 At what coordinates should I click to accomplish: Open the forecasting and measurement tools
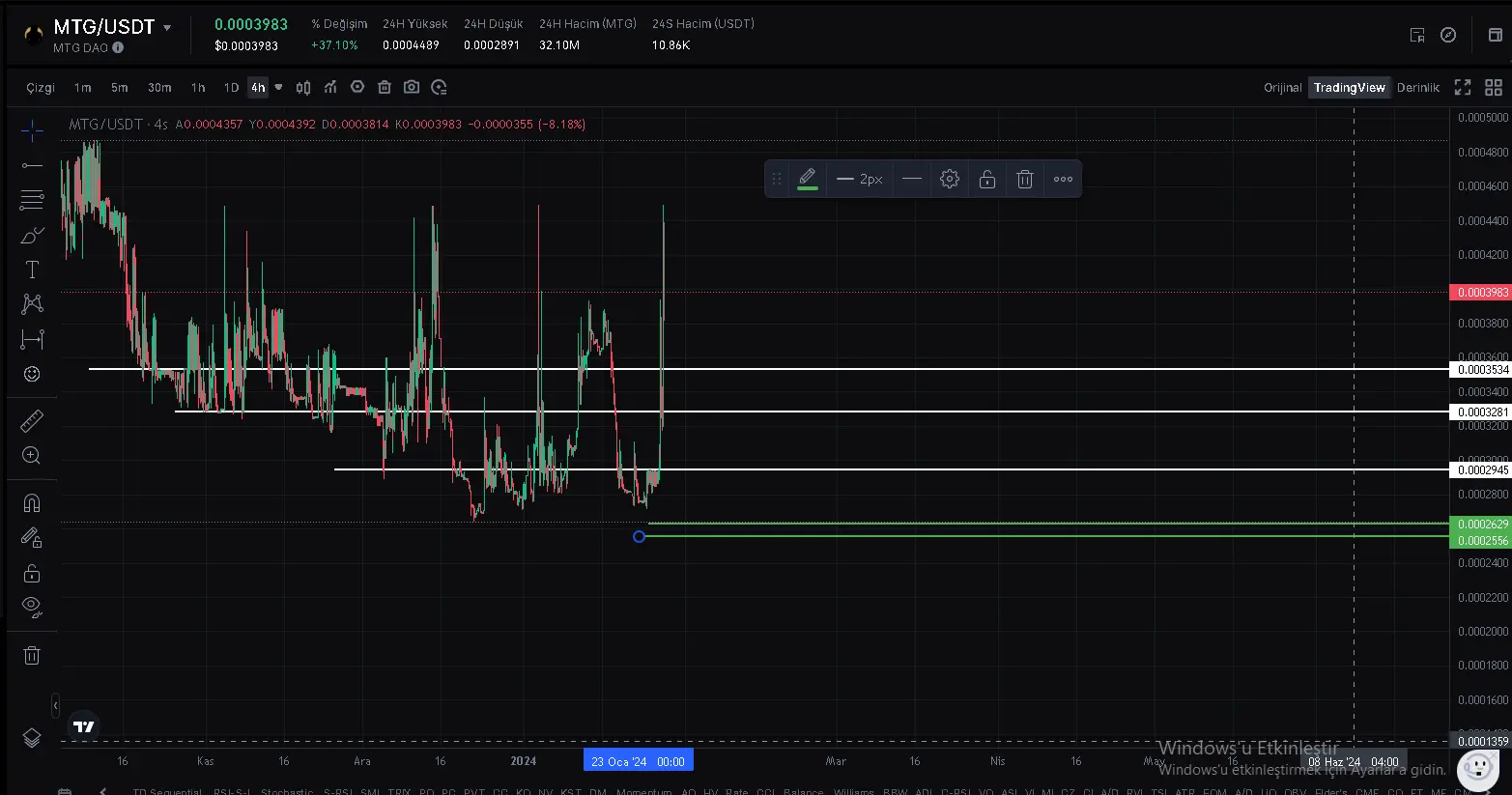coord(32,339)
